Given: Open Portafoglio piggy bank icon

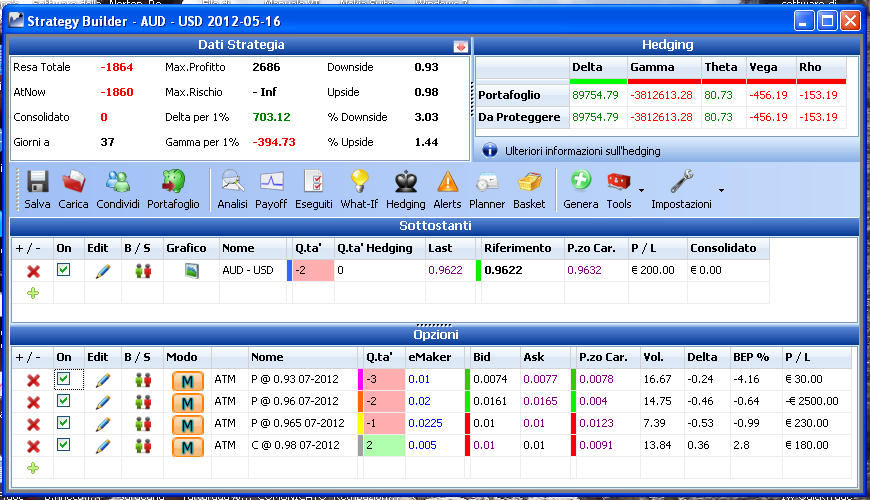Looking at the screenshot, I should pos(173,182).
